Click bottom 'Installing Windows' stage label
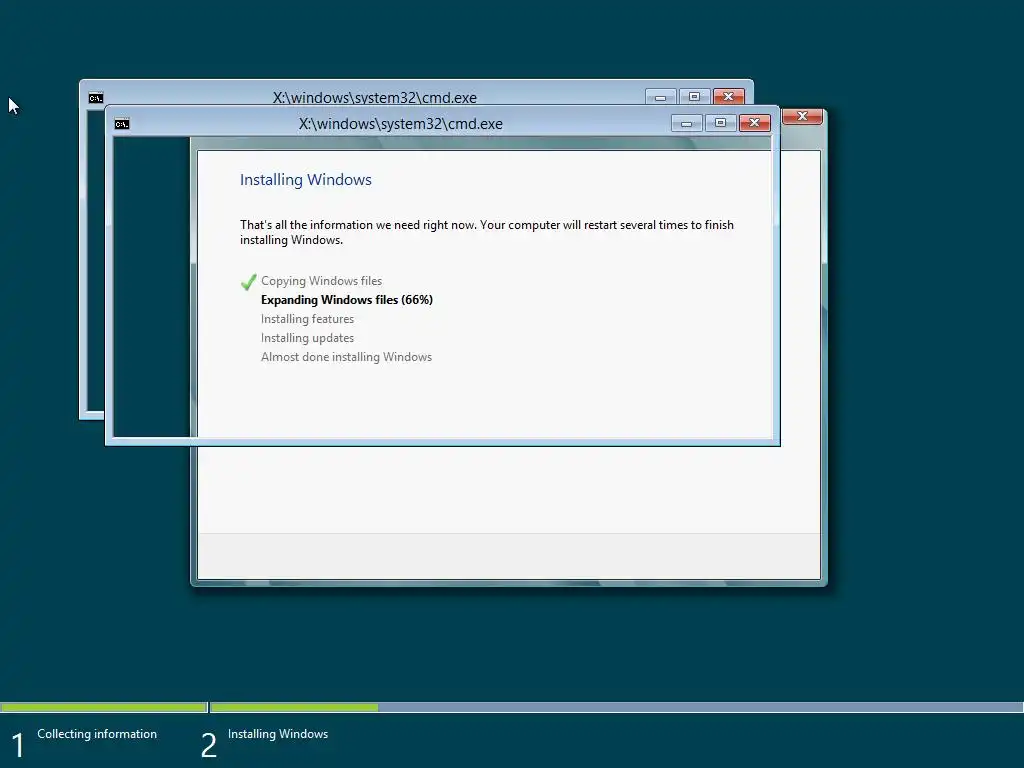The height and width of the screenshot is (768, 1024). (278, 734)
